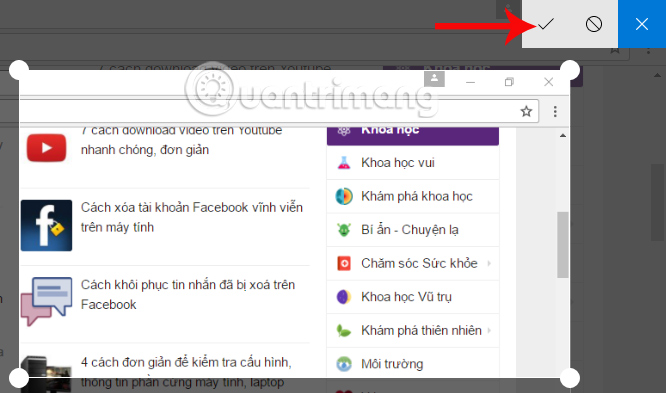Click the green leaf icon beside Khám phá thiên nhiên
This screenshot has width=666, height=393.
(x=344, y=331)
